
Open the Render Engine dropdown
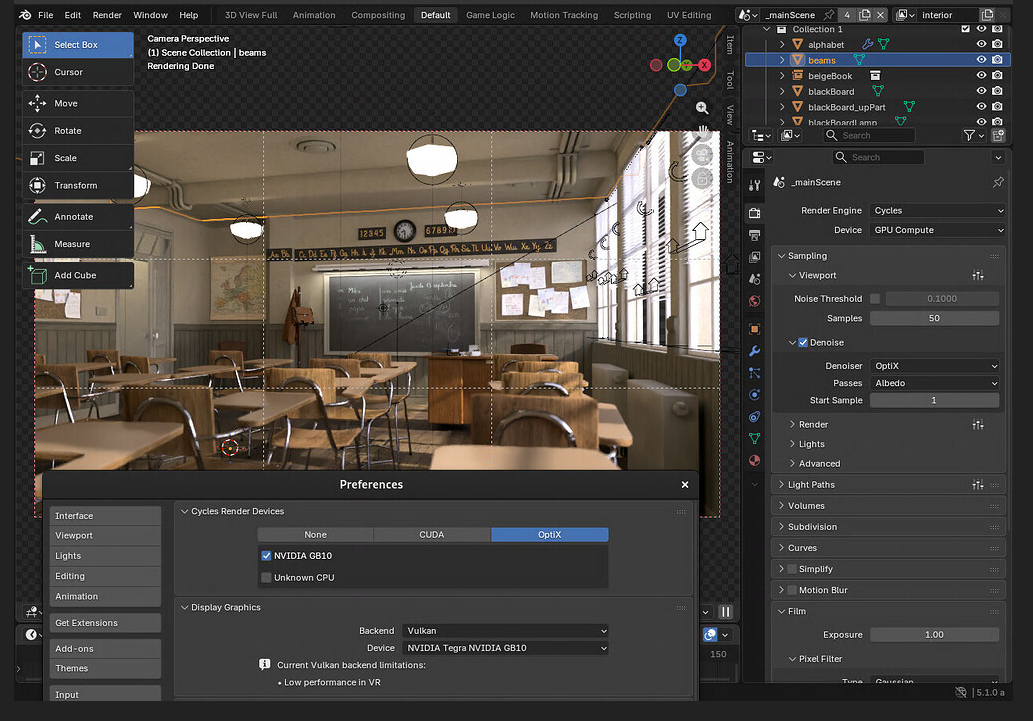click(x=937, y=211)
